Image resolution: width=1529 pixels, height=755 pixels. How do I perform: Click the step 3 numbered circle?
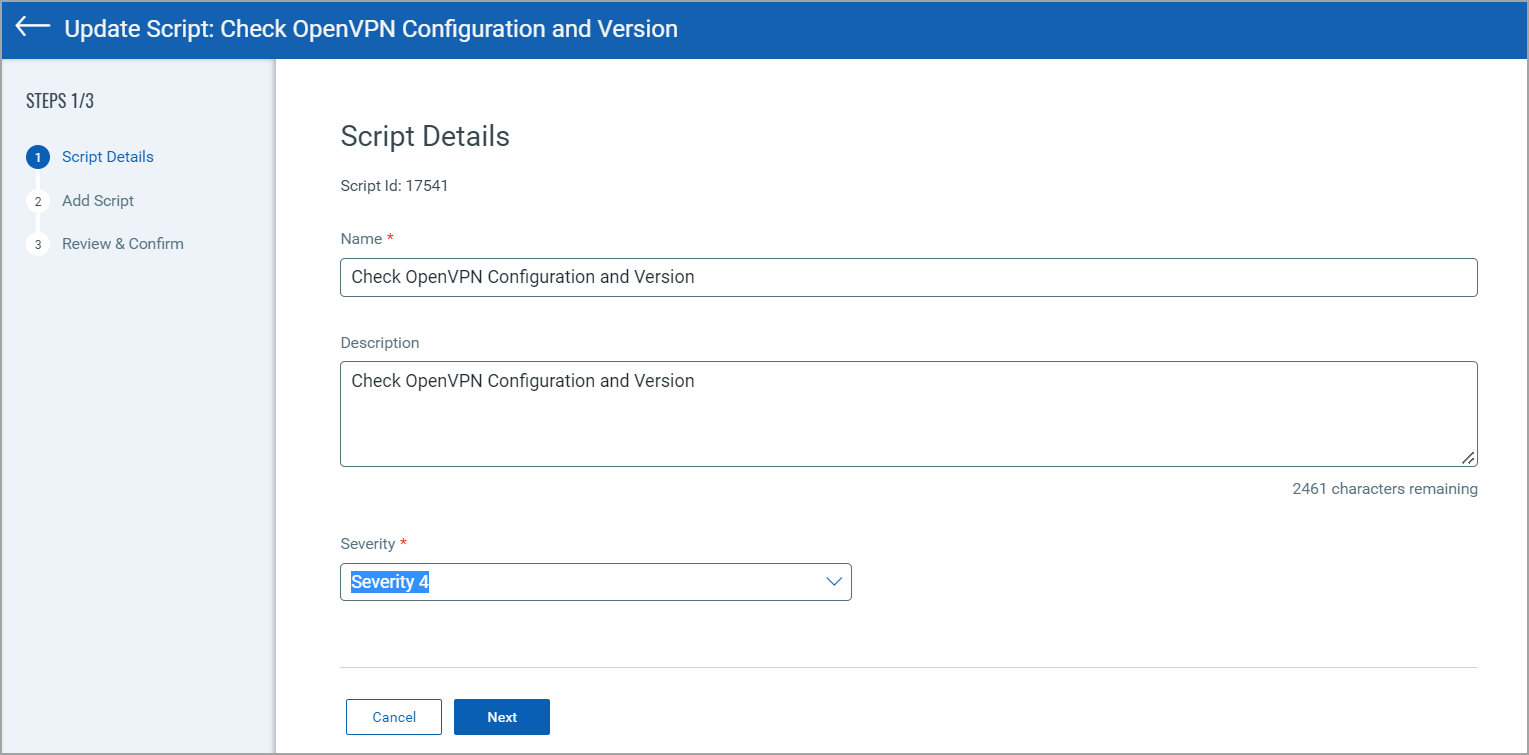(x=38, y=244)
